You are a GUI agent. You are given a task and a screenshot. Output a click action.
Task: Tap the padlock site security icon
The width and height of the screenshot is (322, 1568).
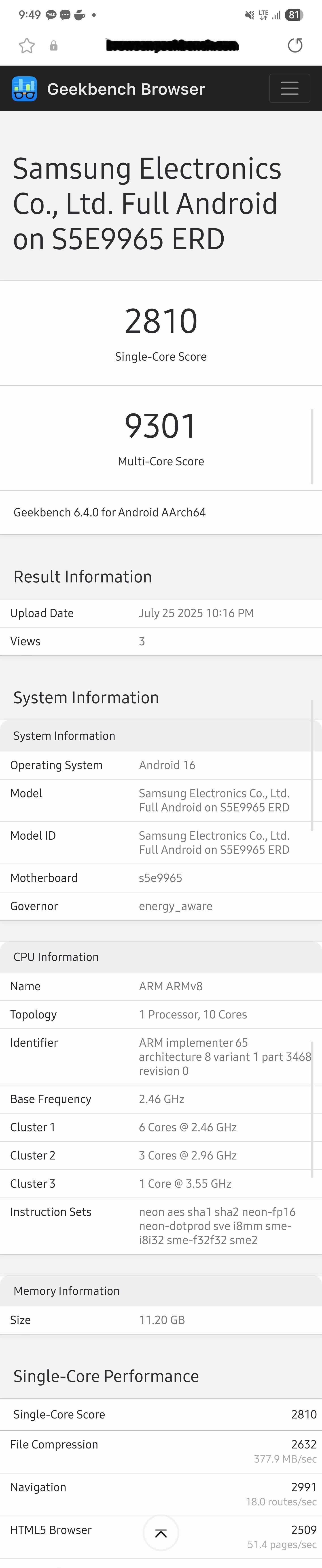53,46
